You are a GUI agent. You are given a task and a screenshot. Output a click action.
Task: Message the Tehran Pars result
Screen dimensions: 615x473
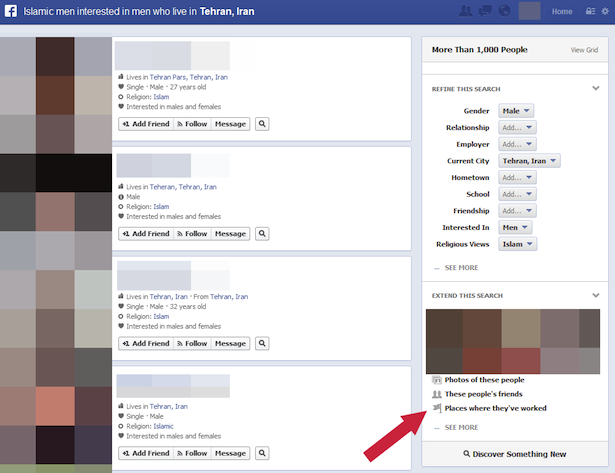coord(230,124)
